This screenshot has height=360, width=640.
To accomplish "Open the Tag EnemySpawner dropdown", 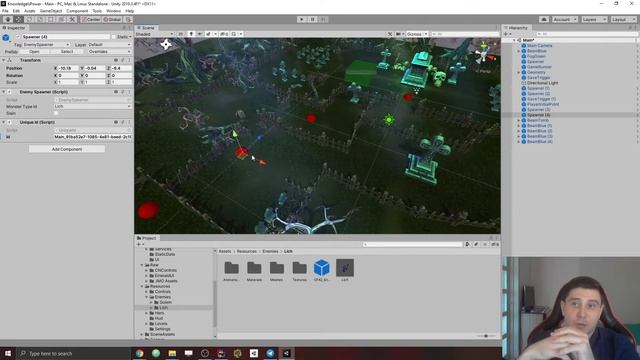I will tap(46, 44).
